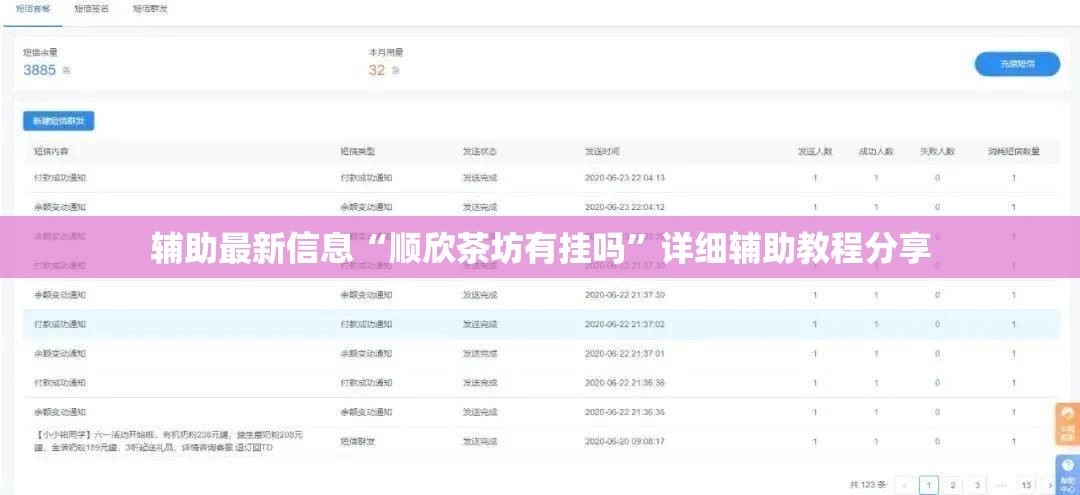
Task: Click the 【小小铭同学】 bulk SMS content text
Action: (169, 441)
